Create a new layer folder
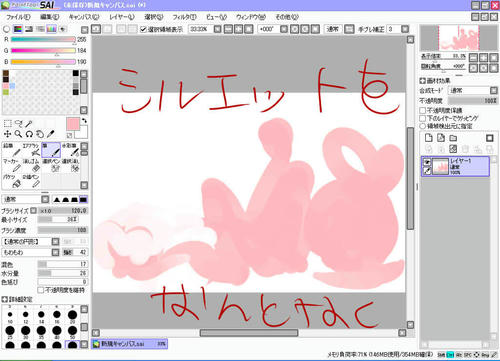500x361 pixels. (x=453, y=138)
